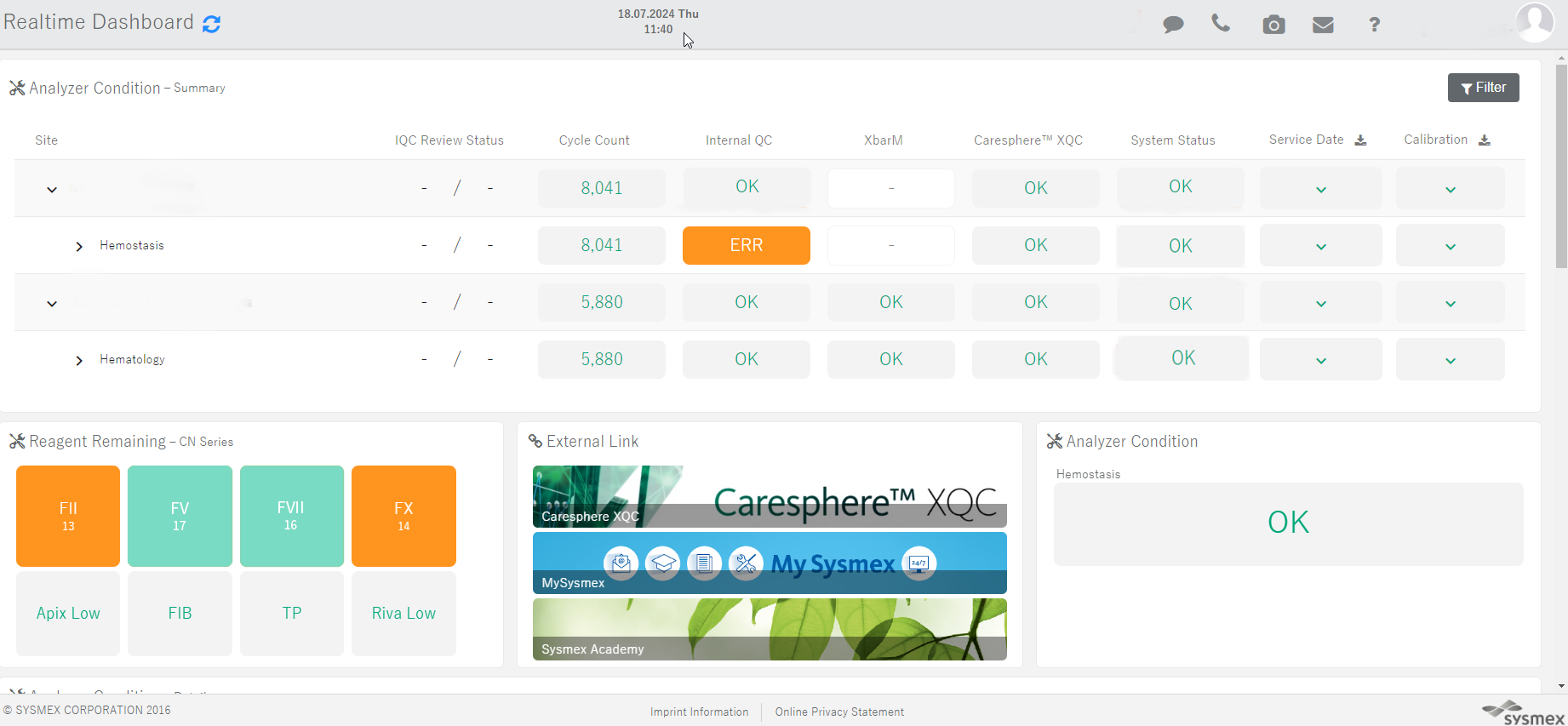The height and width of the screenshot is (726, 1568).
Task: Select the FX reagent tile
Action: click(403, 516)
